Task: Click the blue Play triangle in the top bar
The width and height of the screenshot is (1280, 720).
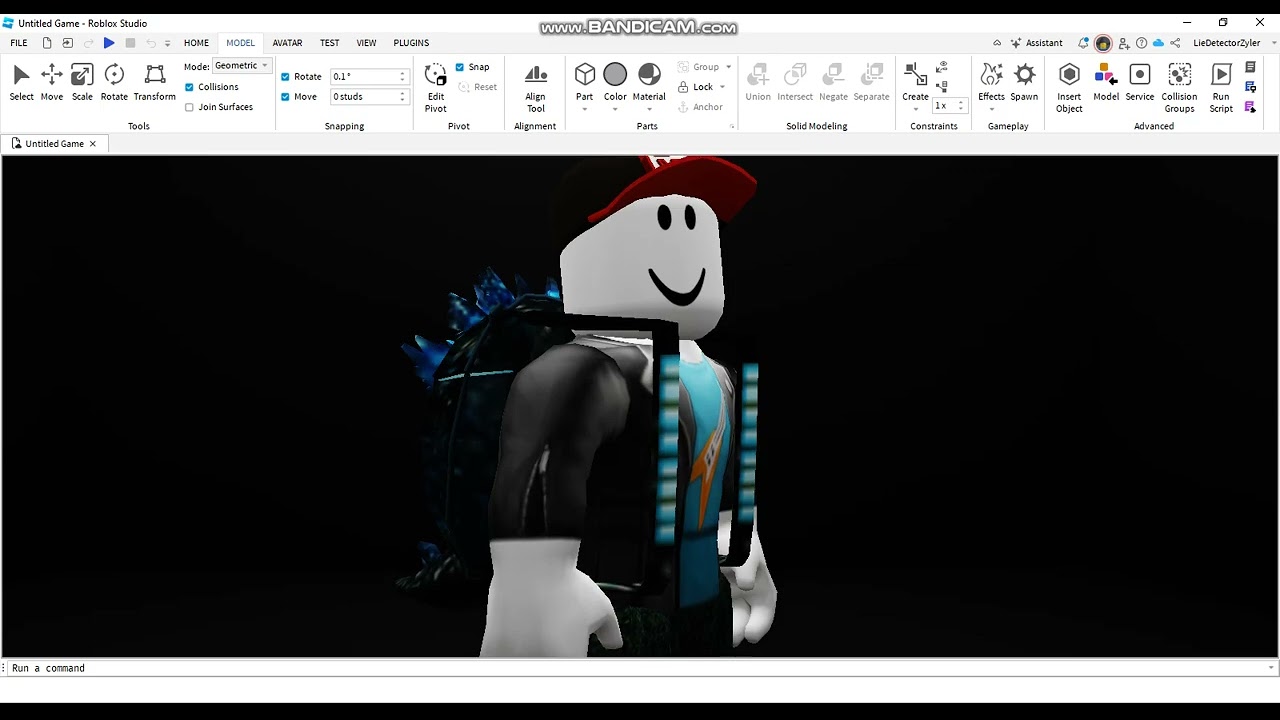Action: click(109, 43)
